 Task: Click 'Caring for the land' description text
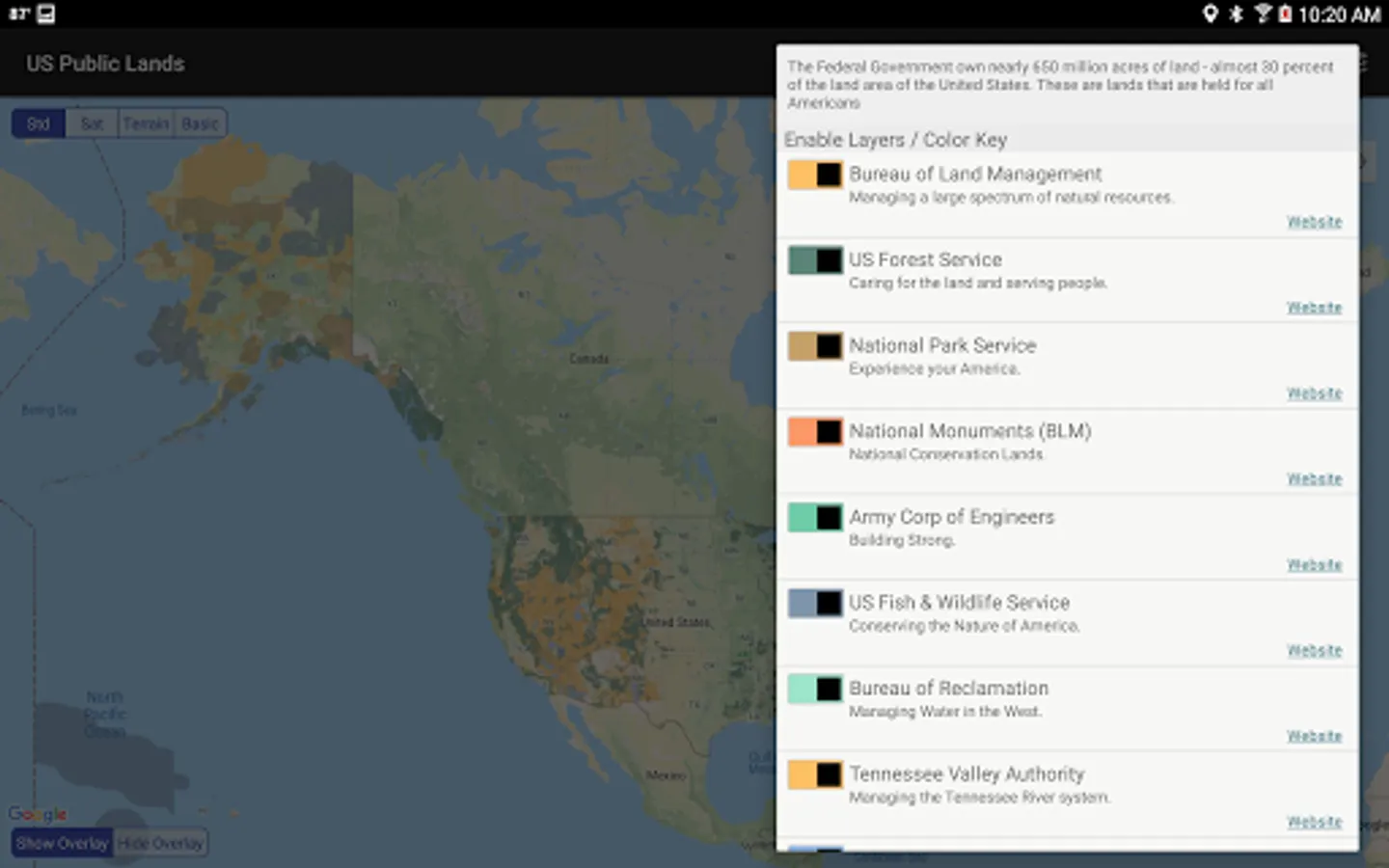pos(978,284)
